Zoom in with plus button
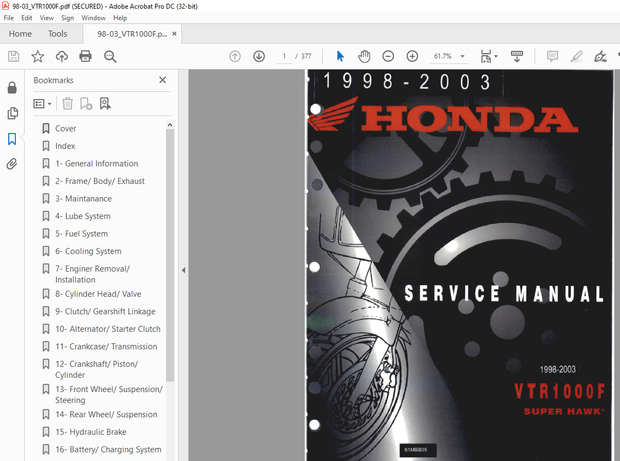This screenshot has height=461, width=620. tap(412, 57)
